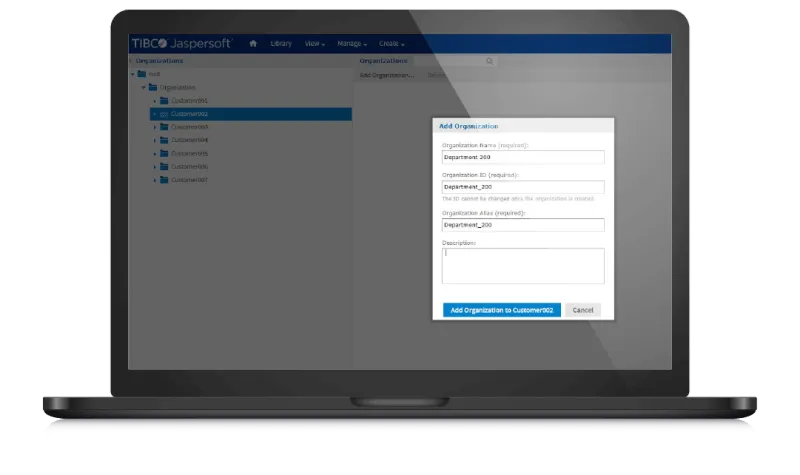Click Add Organization to Customer002 button
The image size is (800, 475).
(502, 310)
